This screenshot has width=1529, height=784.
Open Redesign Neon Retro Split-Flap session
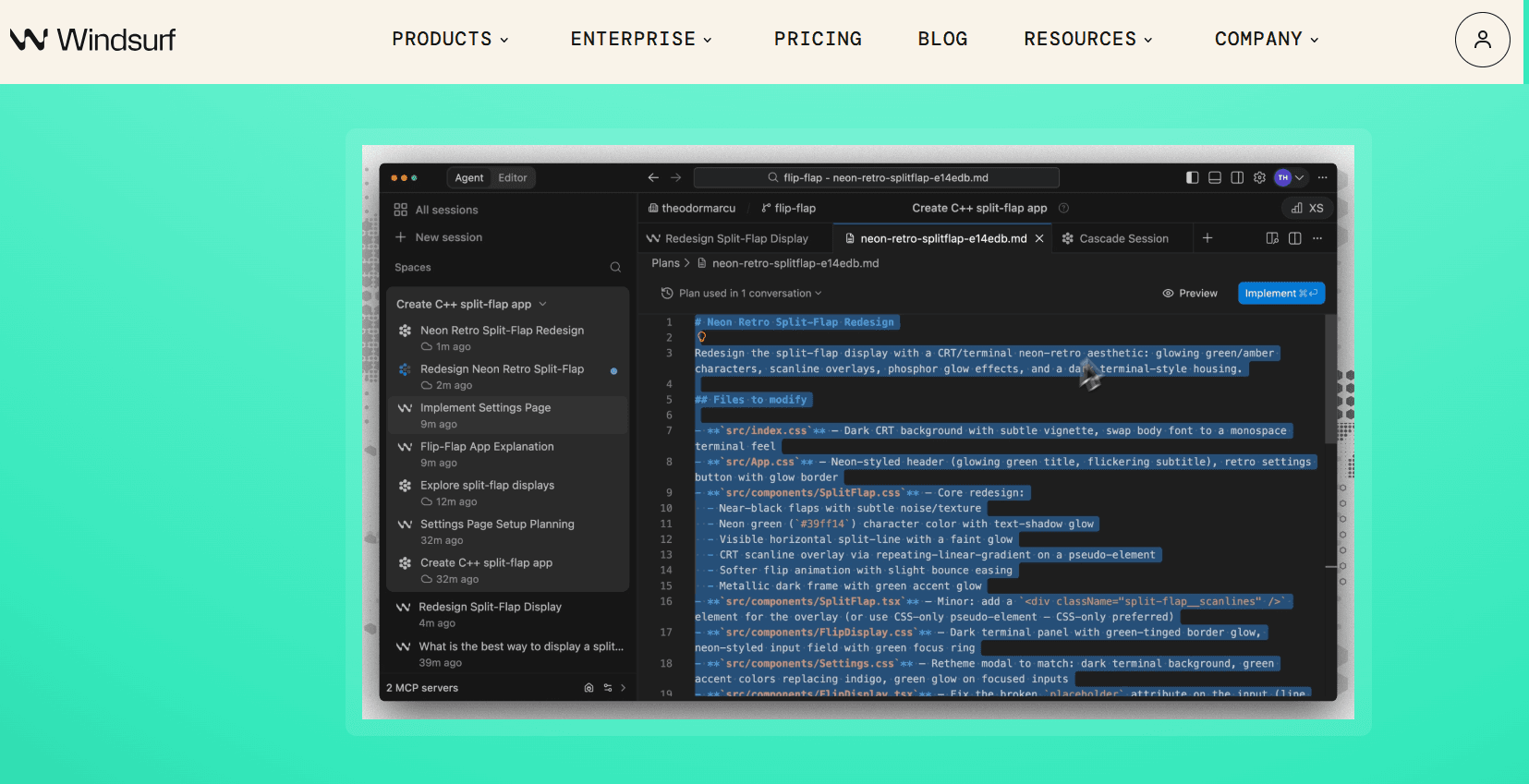click(x=506, y=377)
